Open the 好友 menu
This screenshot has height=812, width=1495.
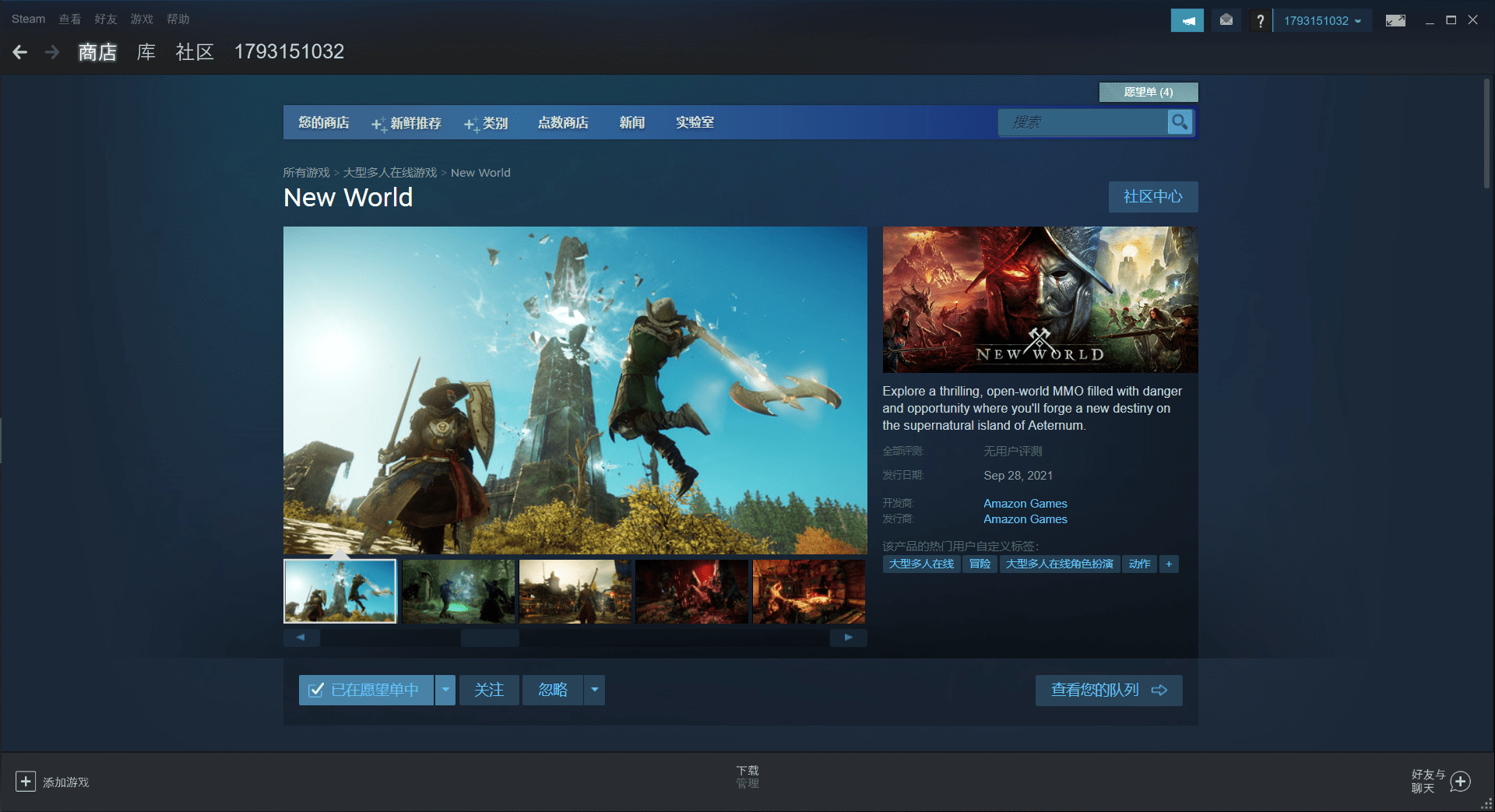pyautogui.click(x=106, y=19)
